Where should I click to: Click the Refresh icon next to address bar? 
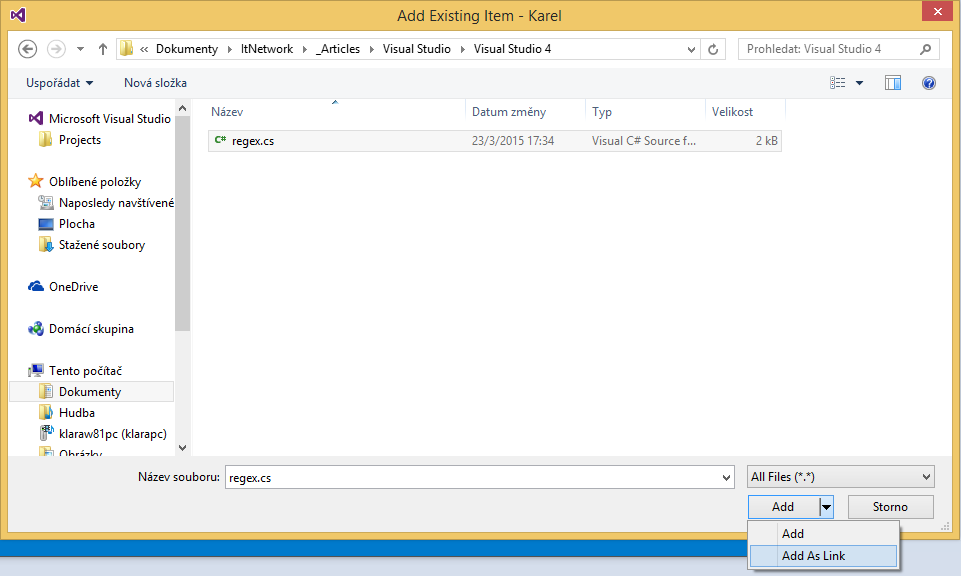tap(711, 48)
